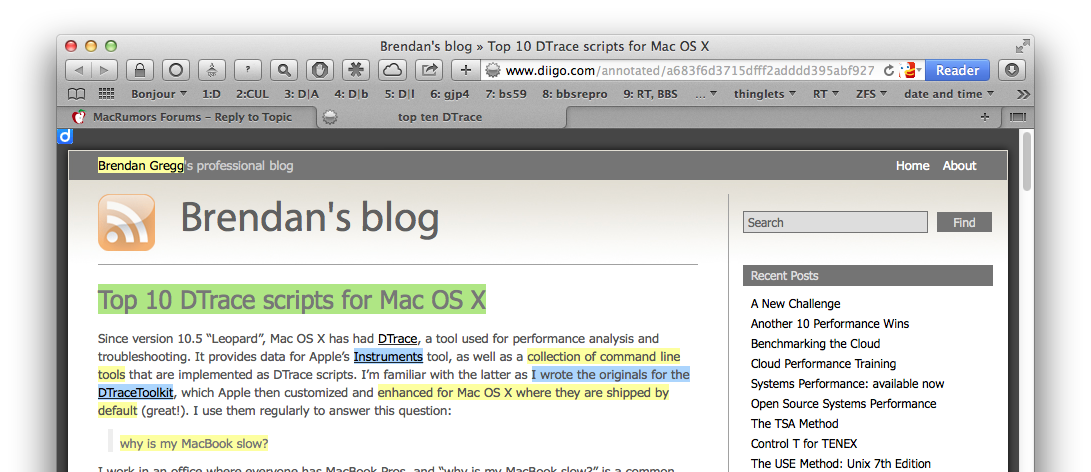Open the Instruments hyperlink
Screen dimensions: 1091x472
(x=388, y=357)
